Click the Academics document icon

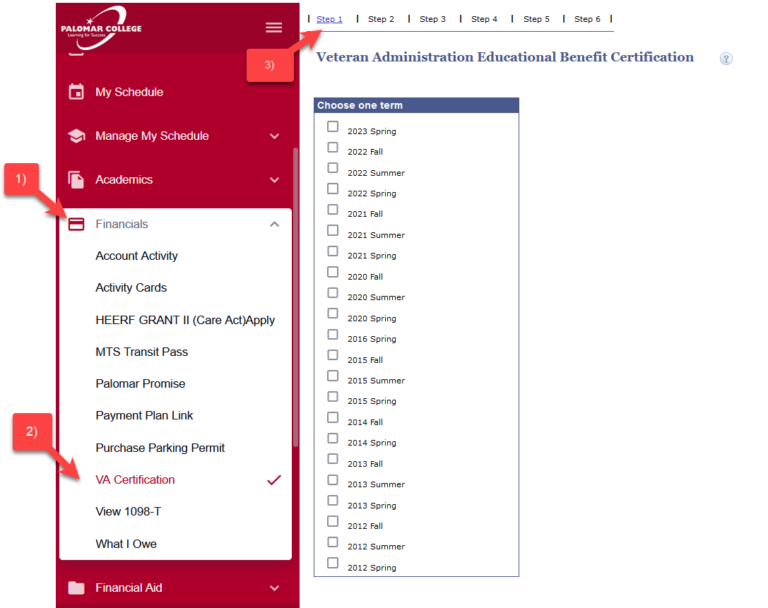pyautogui.click(x=76, y=180)
